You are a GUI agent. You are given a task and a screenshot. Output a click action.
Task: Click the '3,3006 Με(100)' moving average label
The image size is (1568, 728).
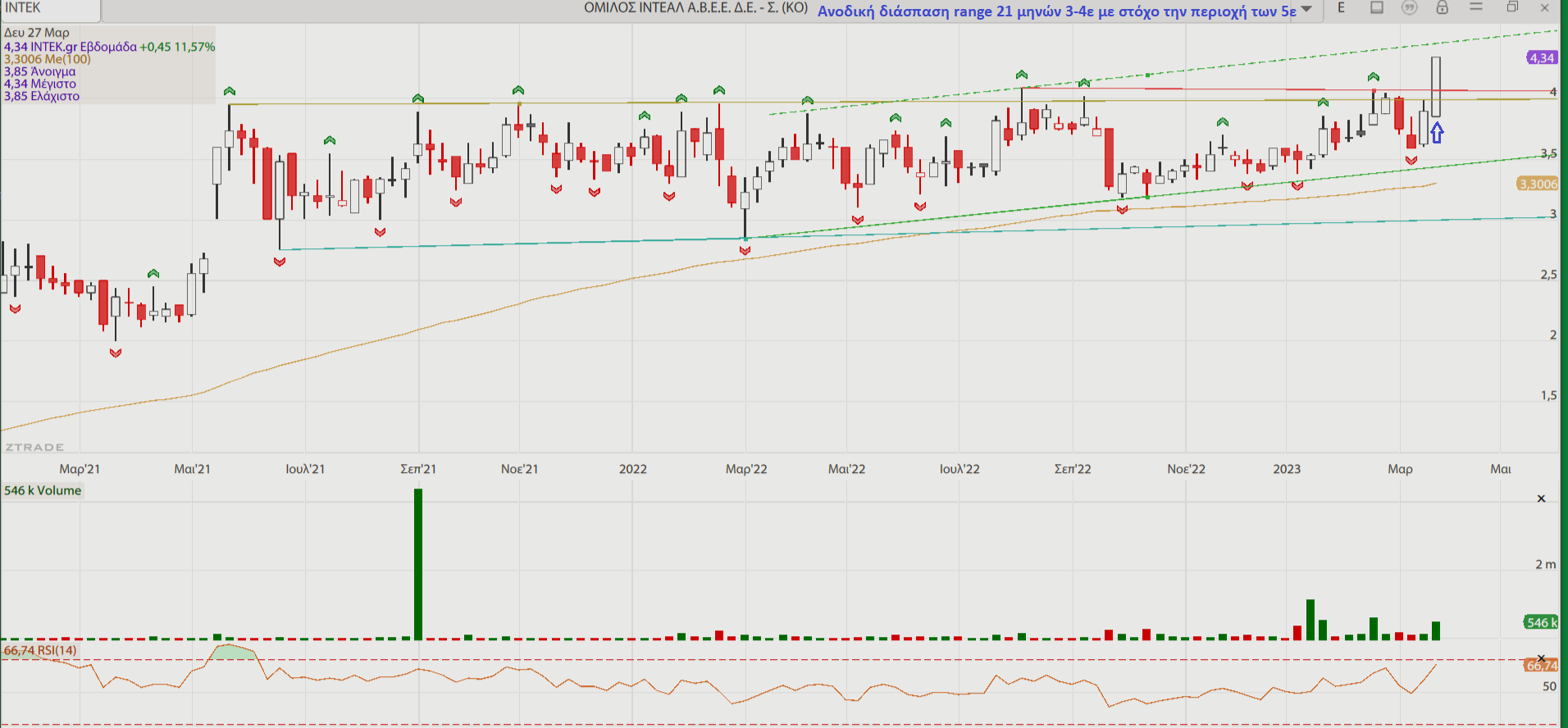(x=48, y=59)
